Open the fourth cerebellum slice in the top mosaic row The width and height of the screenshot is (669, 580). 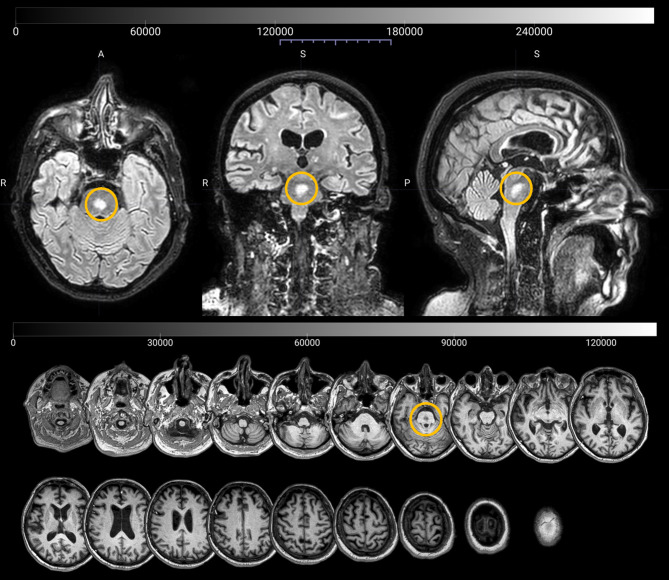(243, 408)
